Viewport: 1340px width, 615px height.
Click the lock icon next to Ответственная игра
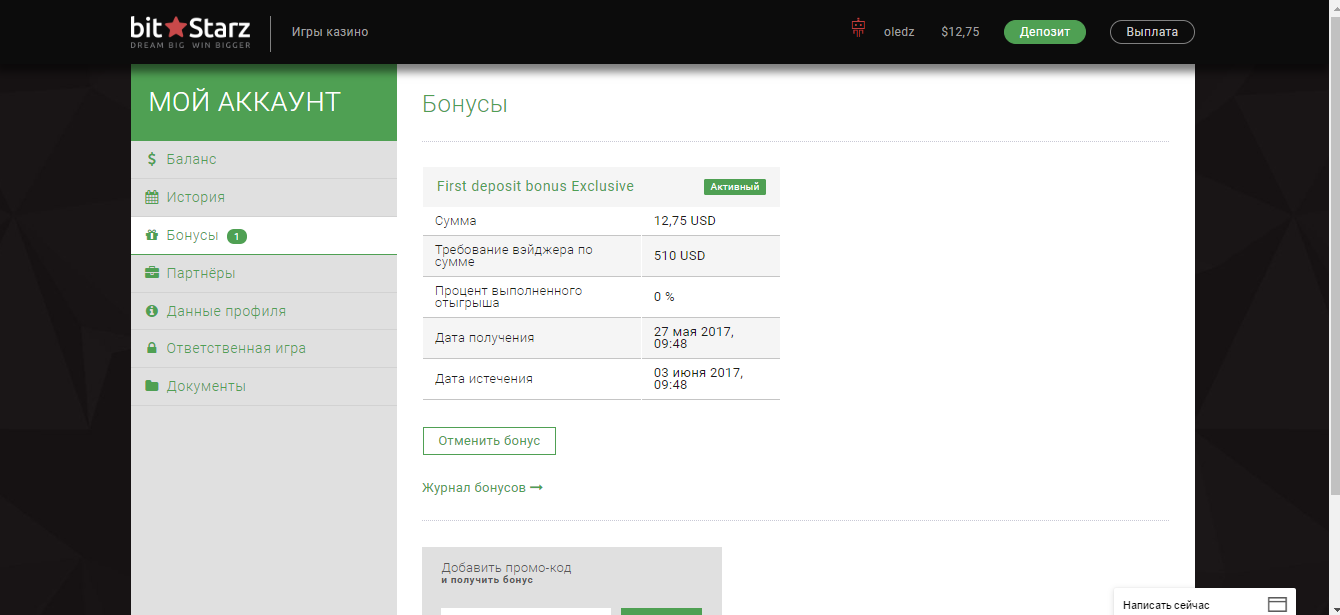tap(152, 349)
